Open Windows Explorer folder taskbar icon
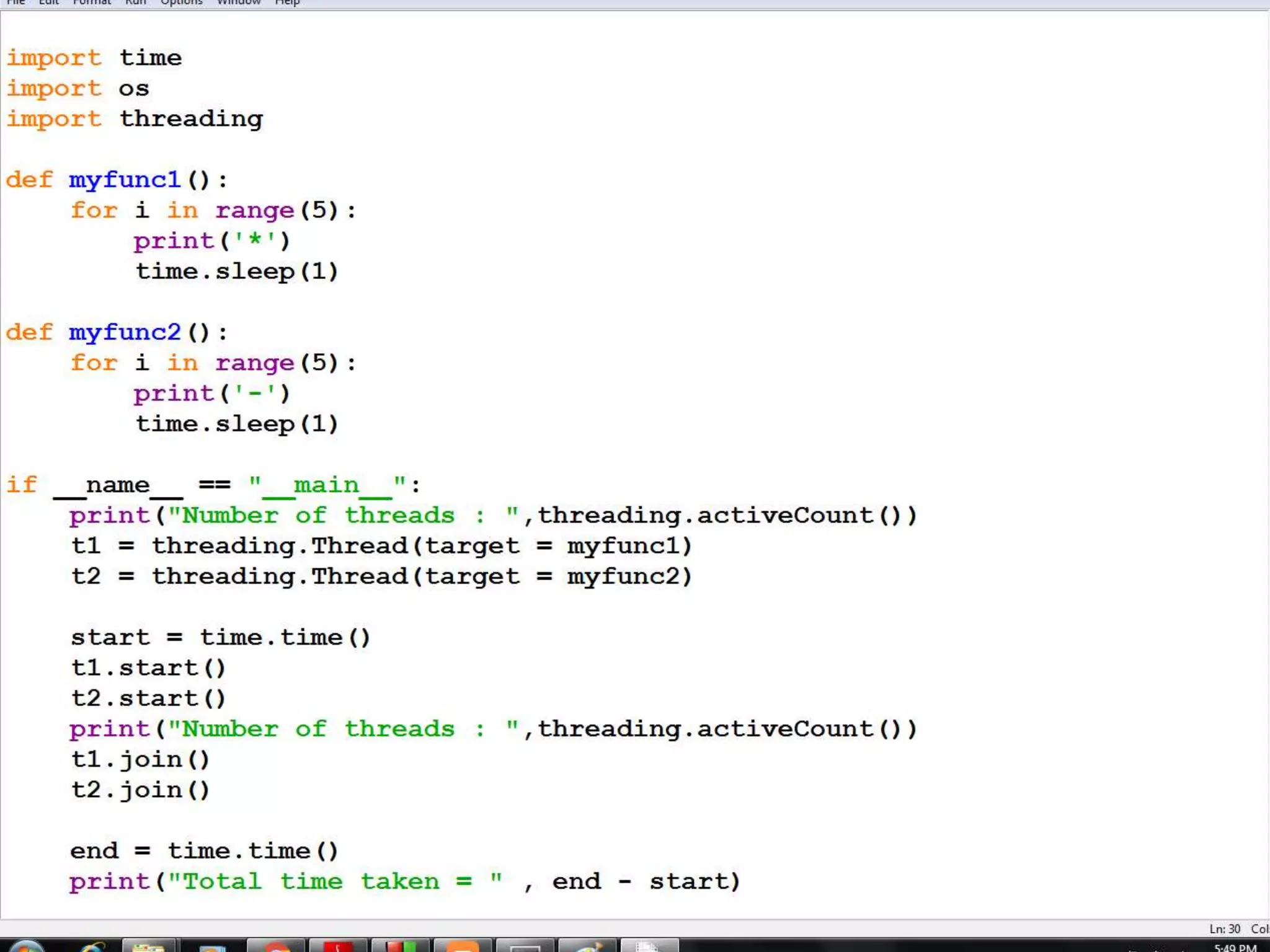1270x952 pixels. [149, 947]
